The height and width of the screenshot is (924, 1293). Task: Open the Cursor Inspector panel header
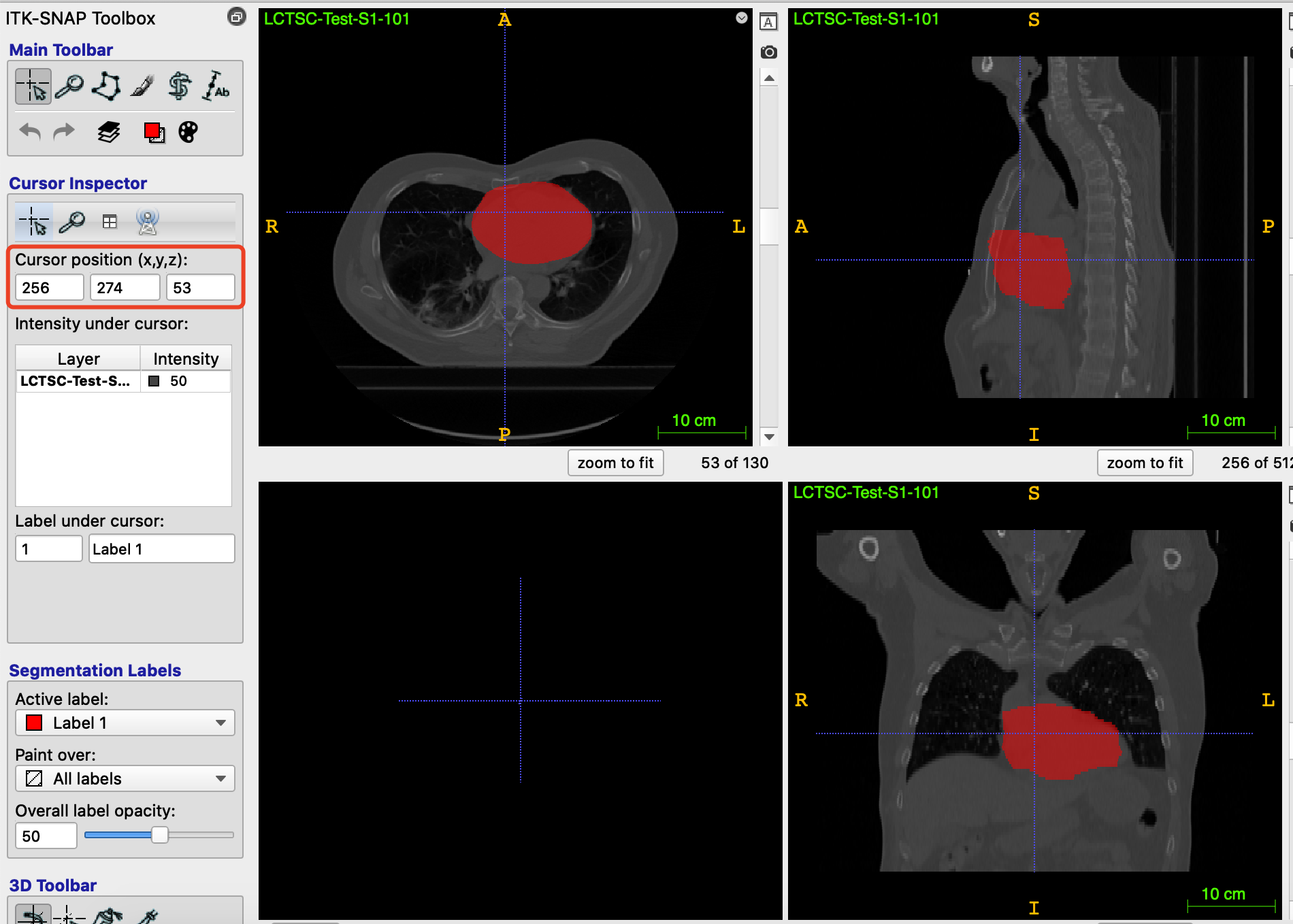point(78,182)
